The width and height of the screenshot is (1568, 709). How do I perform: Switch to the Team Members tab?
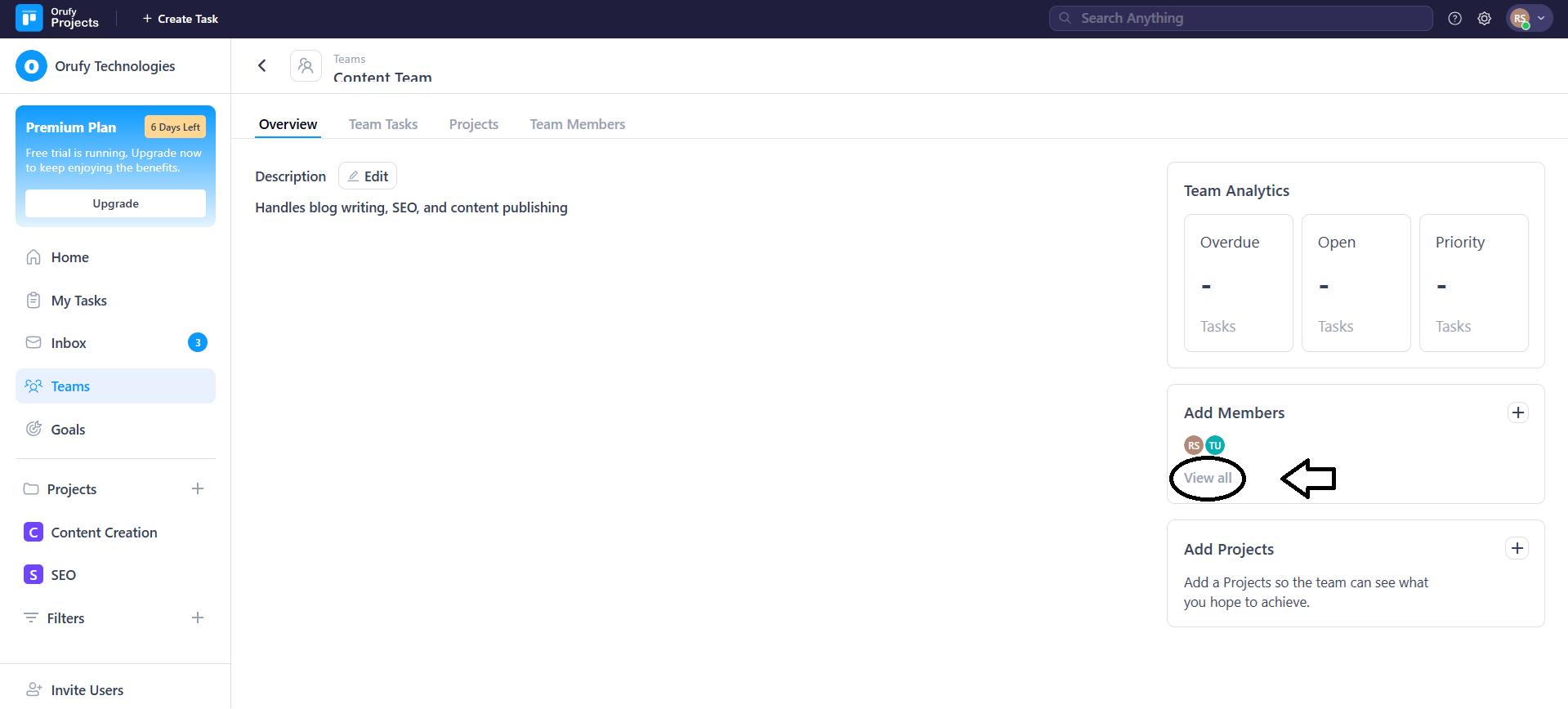click(x=577, y=124)
